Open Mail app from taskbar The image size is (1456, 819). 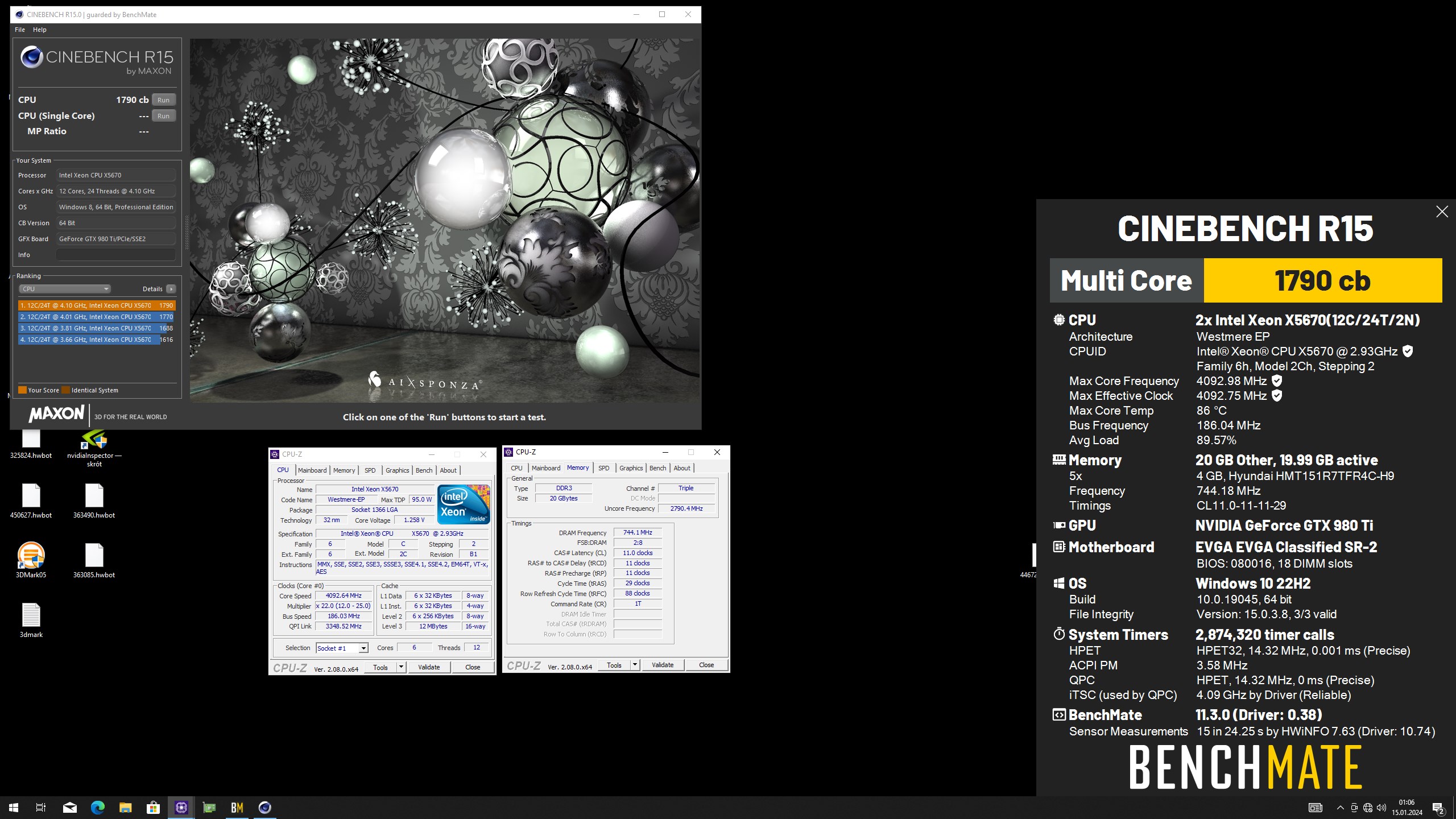coord(69,807)
